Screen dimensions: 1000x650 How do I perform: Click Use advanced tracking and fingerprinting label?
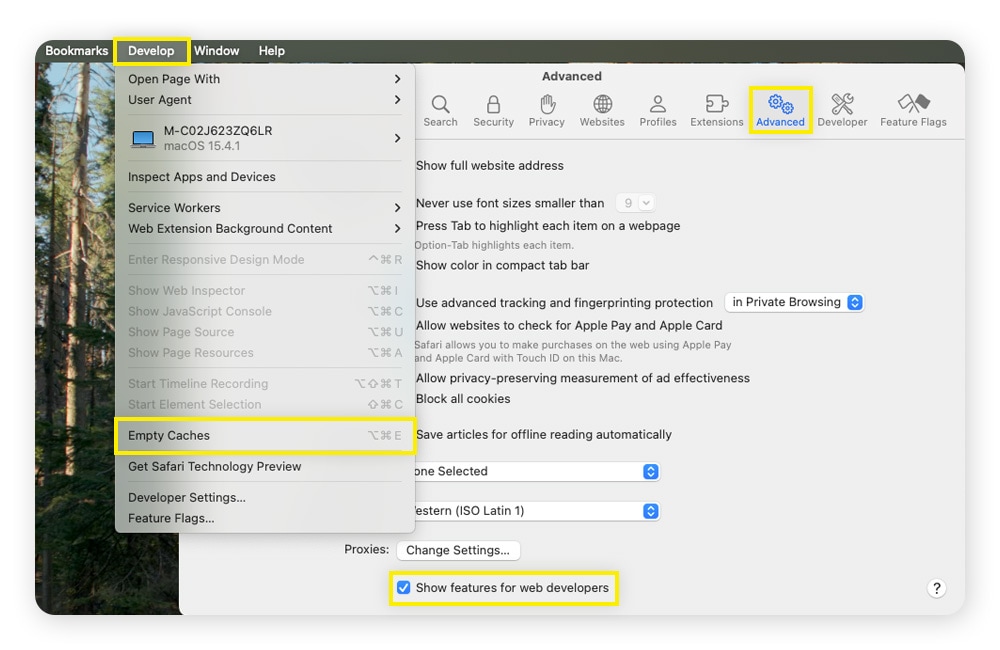point(564,303)
